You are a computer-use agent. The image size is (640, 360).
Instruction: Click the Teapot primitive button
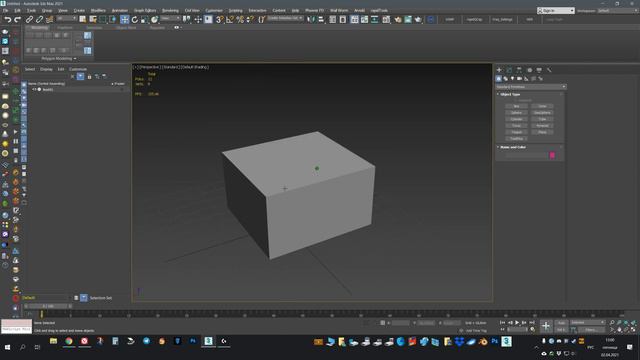[516, 132]
